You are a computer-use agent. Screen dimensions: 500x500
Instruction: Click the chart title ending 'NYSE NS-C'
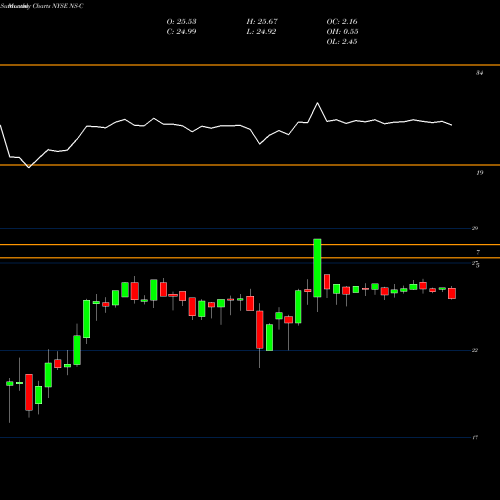[x=42, y=6]
